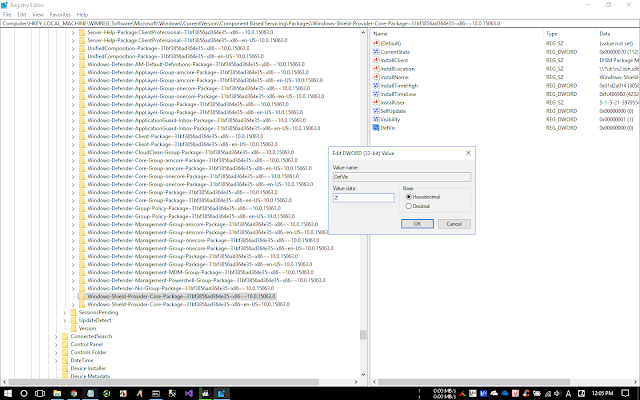
Task: Click the SessionsPending folder icon
Action: (73, 312)
